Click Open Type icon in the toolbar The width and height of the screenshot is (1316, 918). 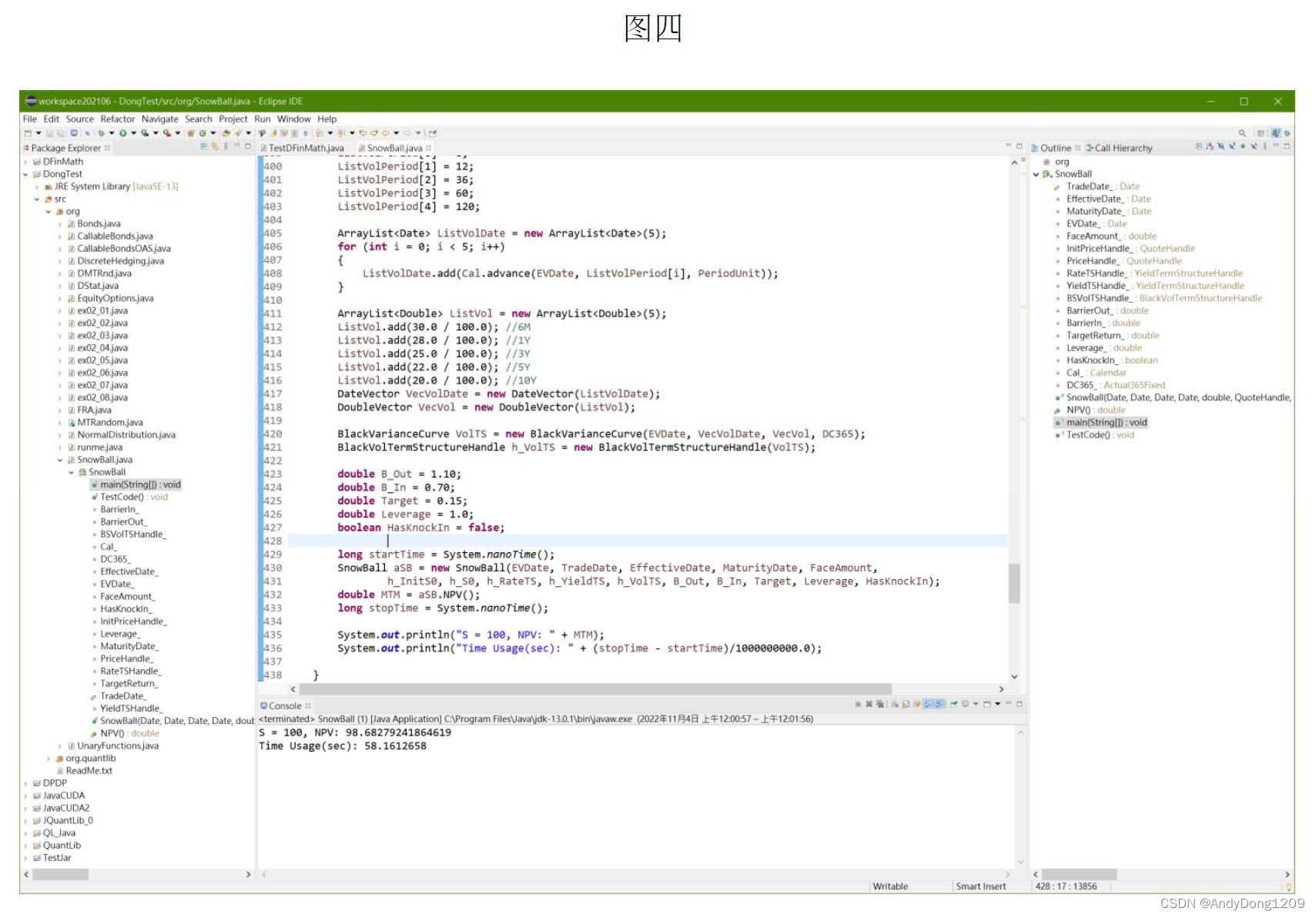[226, 133]
